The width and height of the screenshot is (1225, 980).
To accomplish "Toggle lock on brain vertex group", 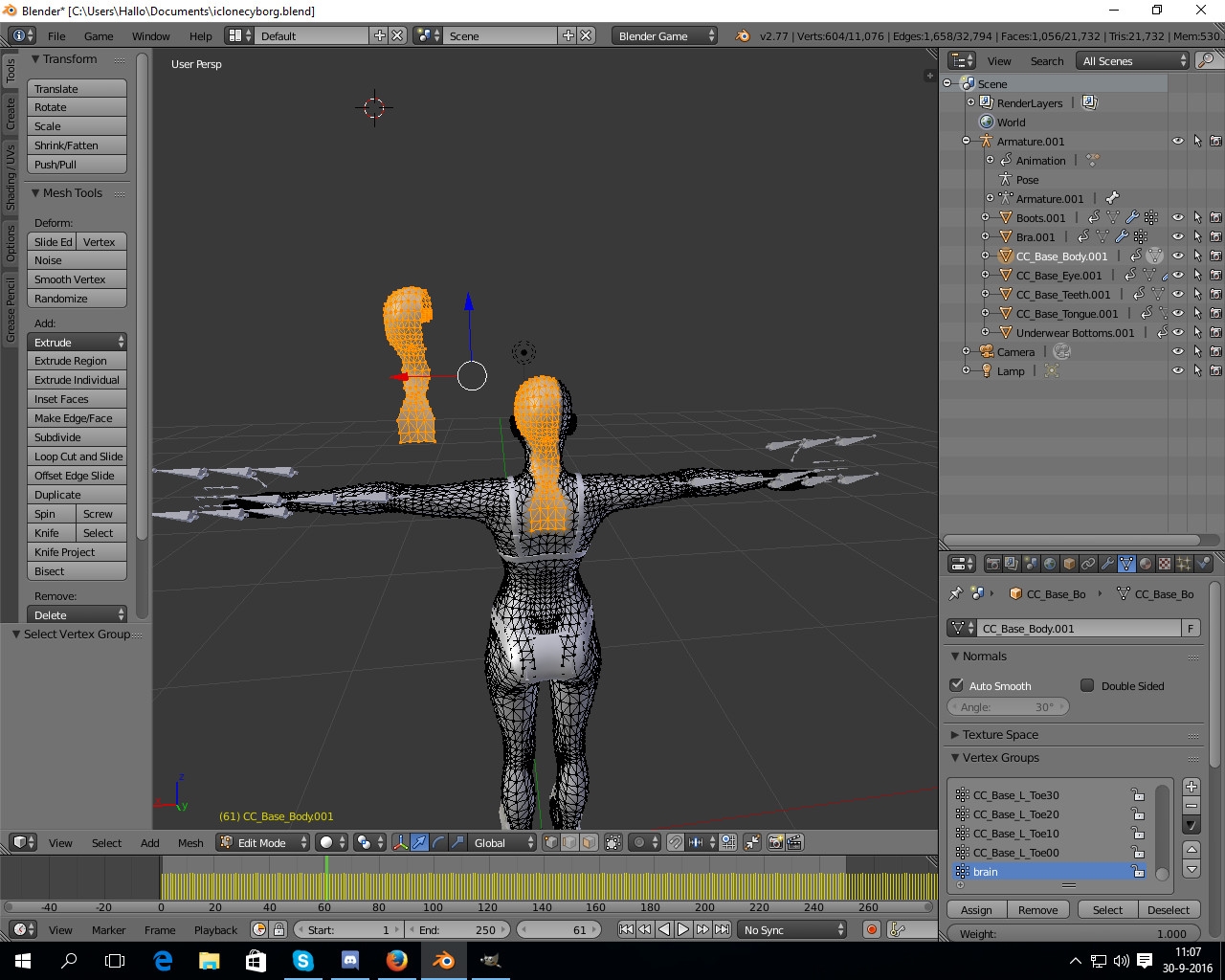I will [1138, 872].
